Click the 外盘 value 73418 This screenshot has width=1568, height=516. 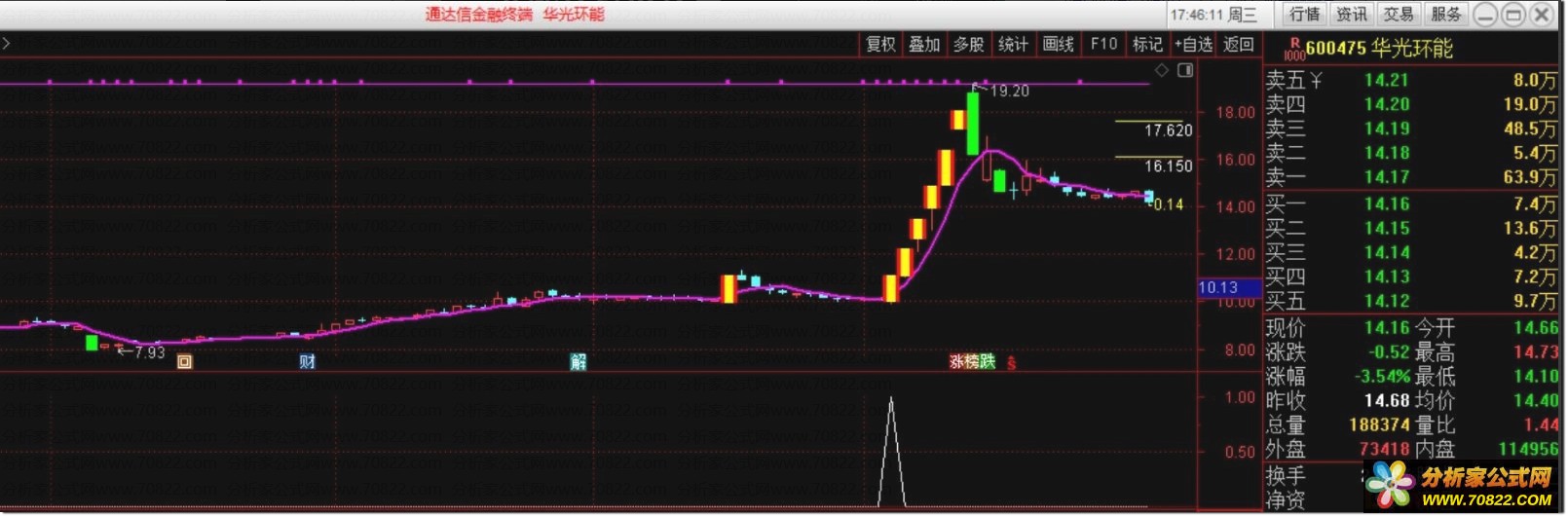(x=1385, y=450)
